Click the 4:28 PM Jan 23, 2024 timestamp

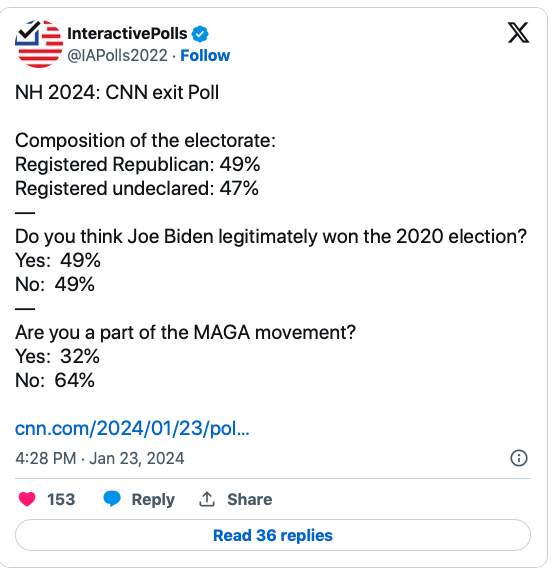click(100, 459)
